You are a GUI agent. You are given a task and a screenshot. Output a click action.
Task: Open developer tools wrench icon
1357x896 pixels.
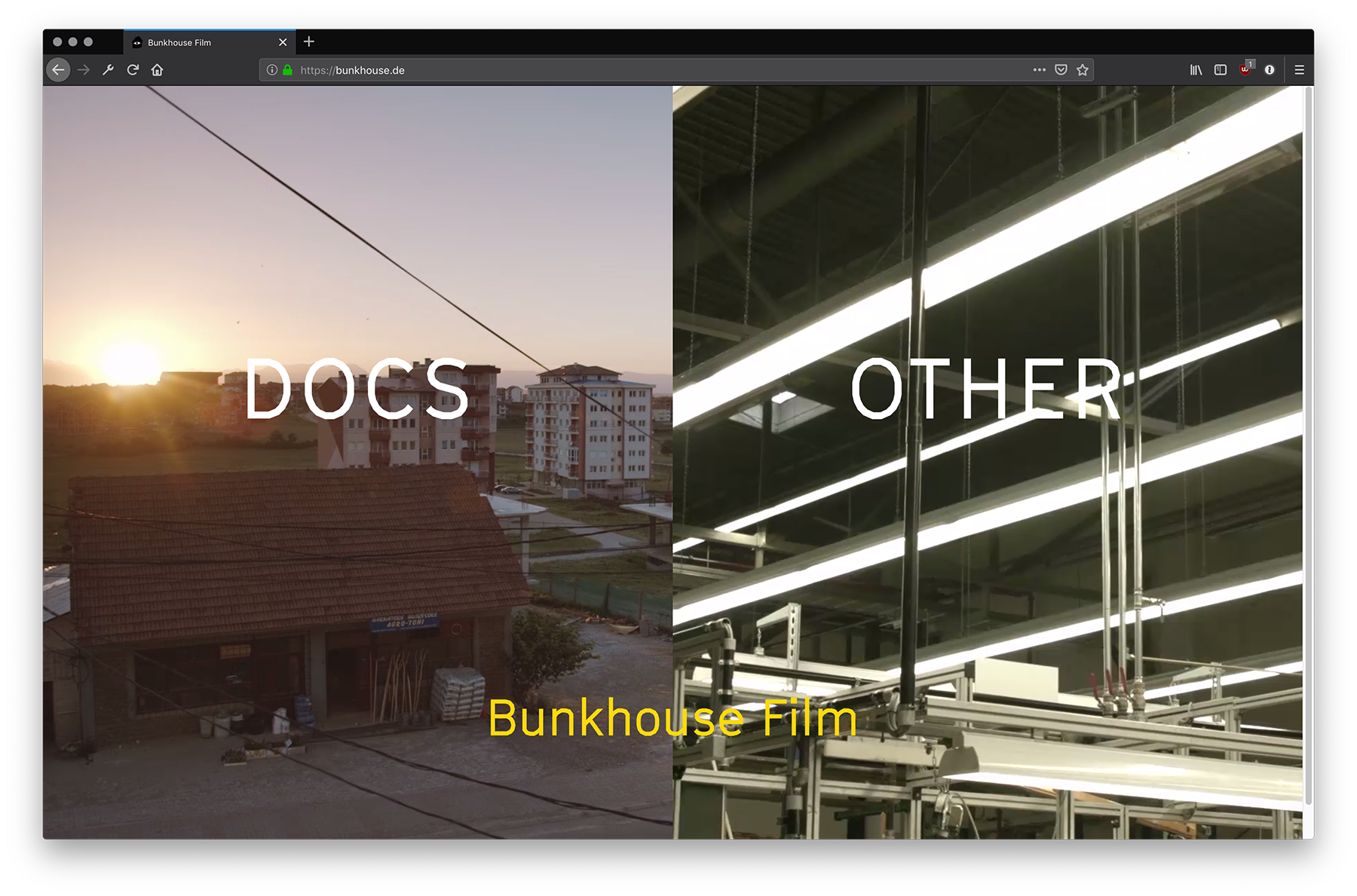point(109,70)
